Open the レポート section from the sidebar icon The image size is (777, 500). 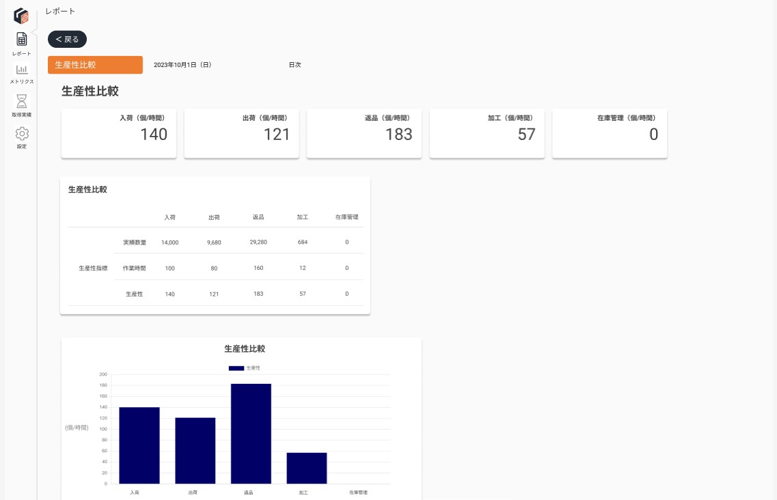click(21, 39)
